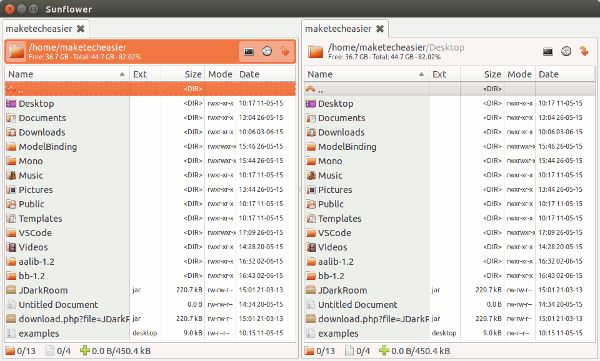600x361 pixels.
Task: Select Videos folder icon in left pane
Action: click(x=11, y=247)
